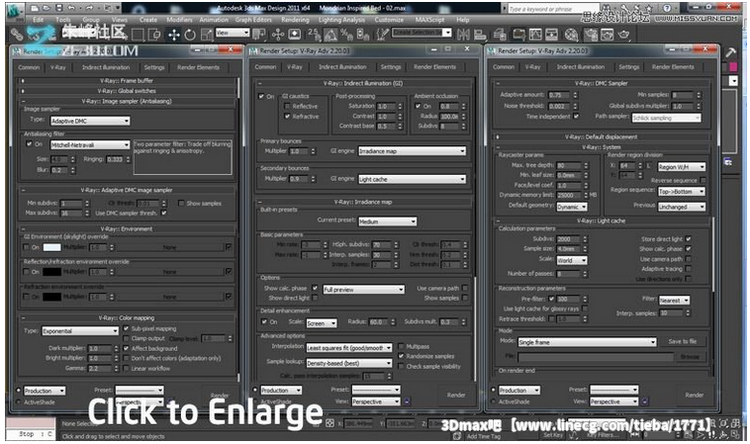Screen dimensions: 750x444
Task: Open the Utilities hammer panel icon
Action: point(730,52)
